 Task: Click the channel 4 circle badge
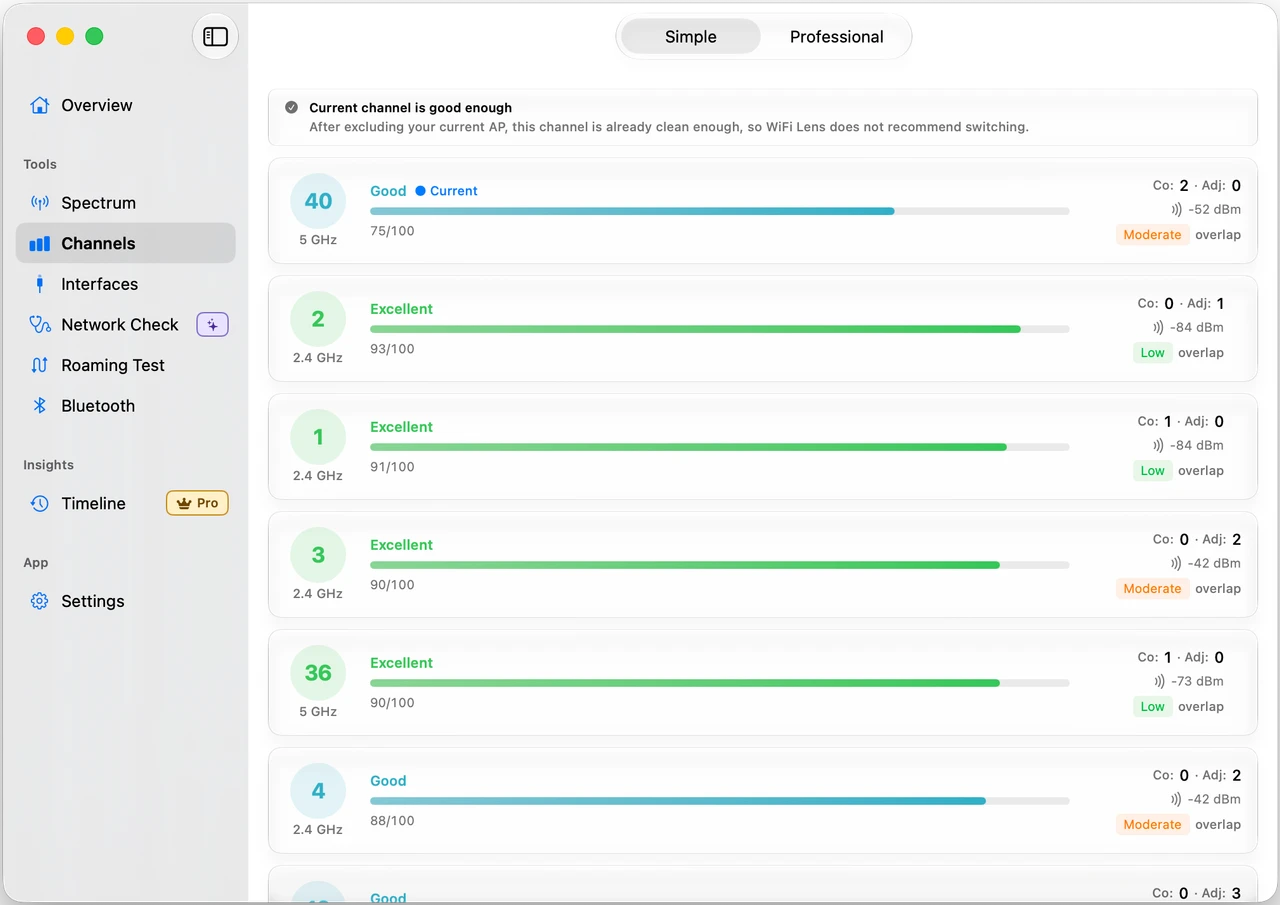(x=318, y=791)
